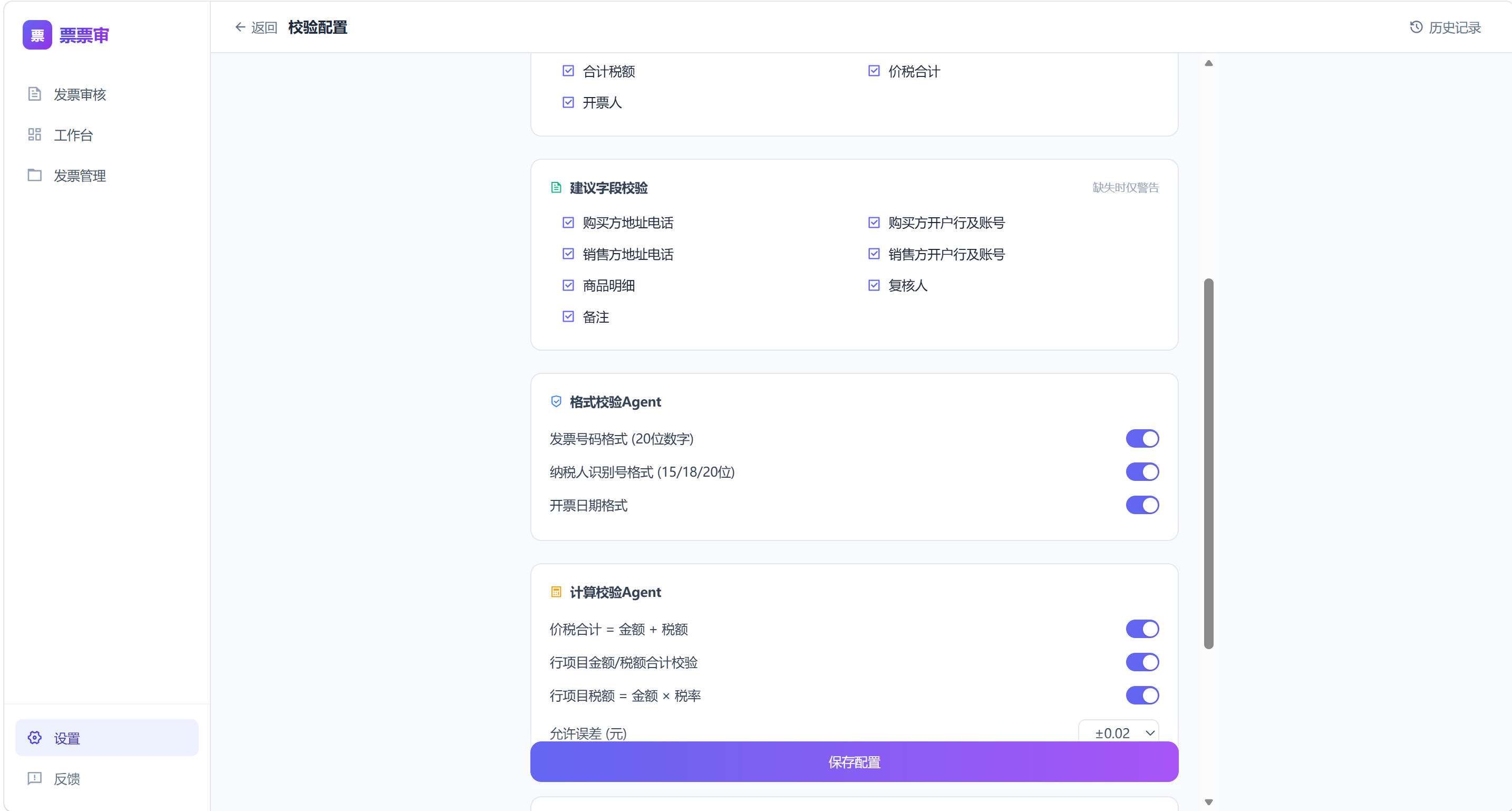Click the shield icon beside 格式校验Agent

[556, 402]
